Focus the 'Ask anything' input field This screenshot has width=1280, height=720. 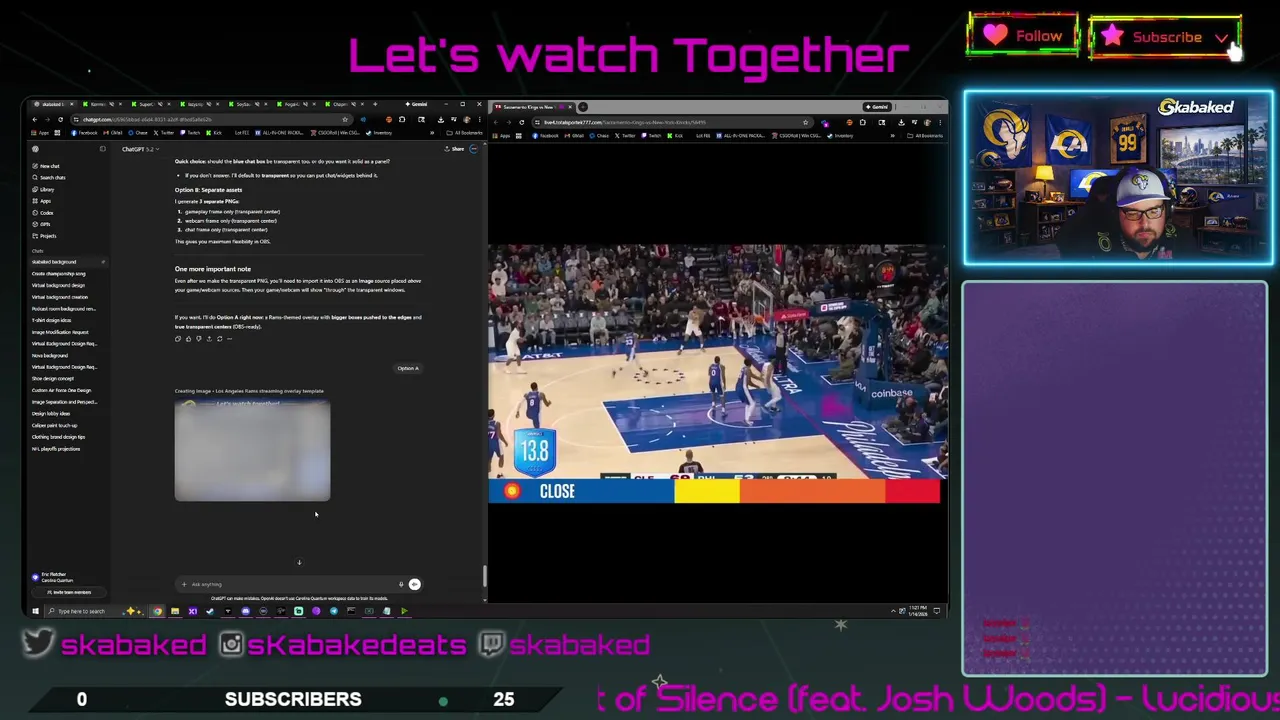pyautogui.click(x=290, y=584)
